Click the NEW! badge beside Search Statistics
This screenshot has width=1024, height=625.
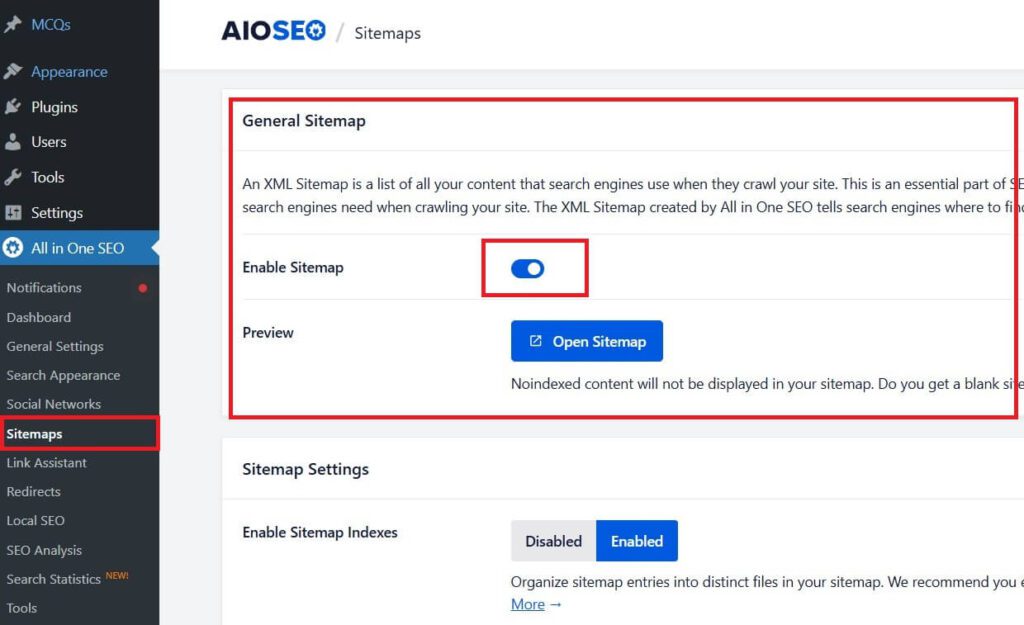tap(117, 575)
